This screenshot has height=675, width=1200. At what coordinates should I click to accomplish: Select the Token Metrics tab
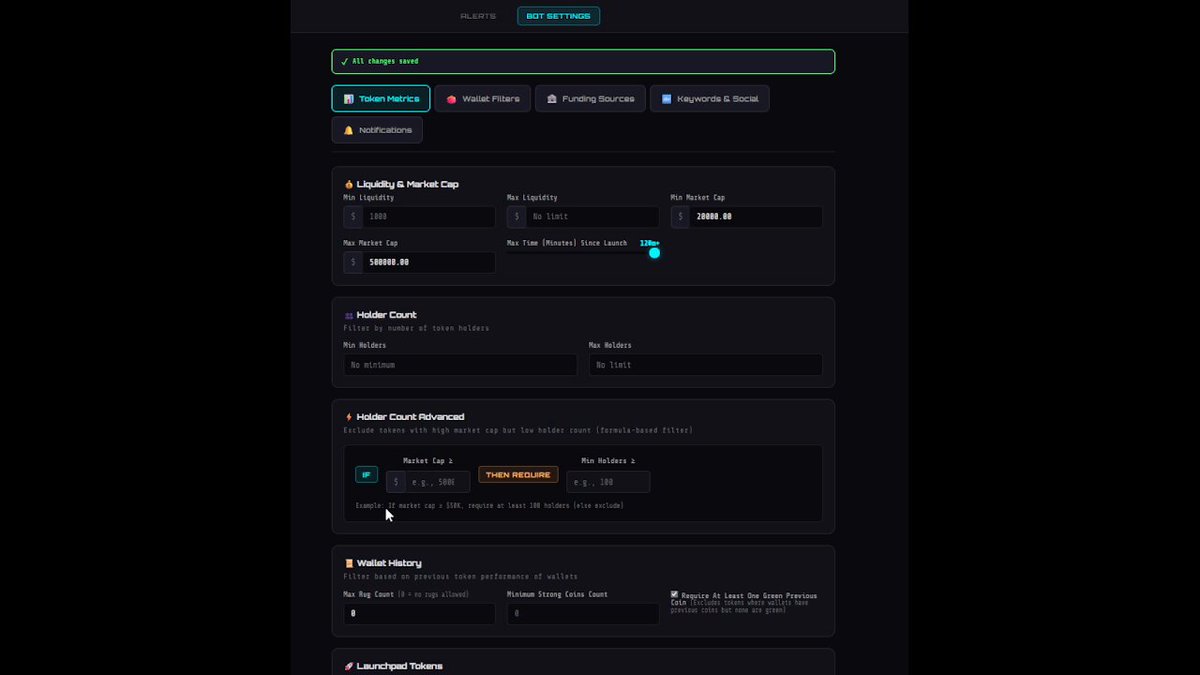(x=381, y=98)
